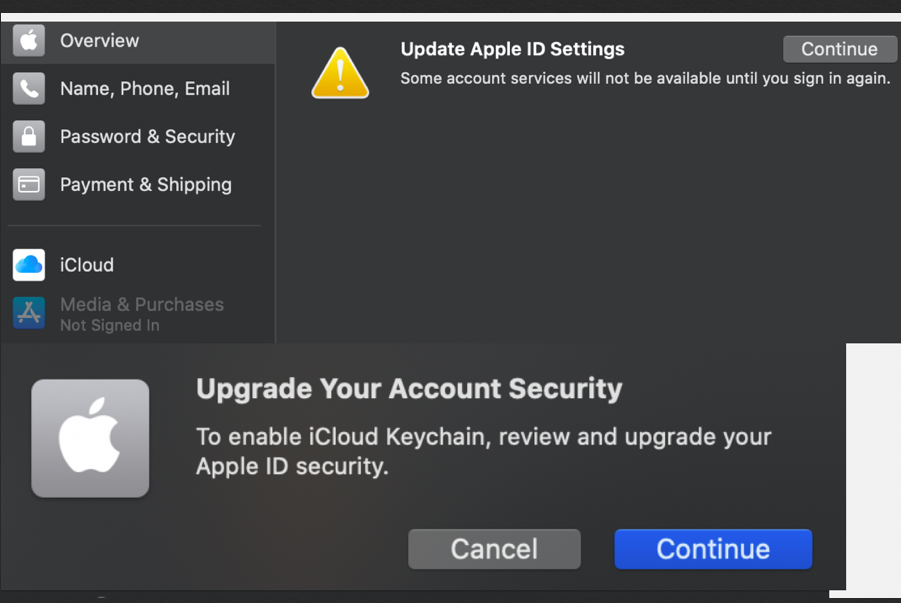Image resolution: width=901 pixels, height=603 pixels.
Task: Click the credit card icon for Payment & Shipping
Action: pos(29,185)
